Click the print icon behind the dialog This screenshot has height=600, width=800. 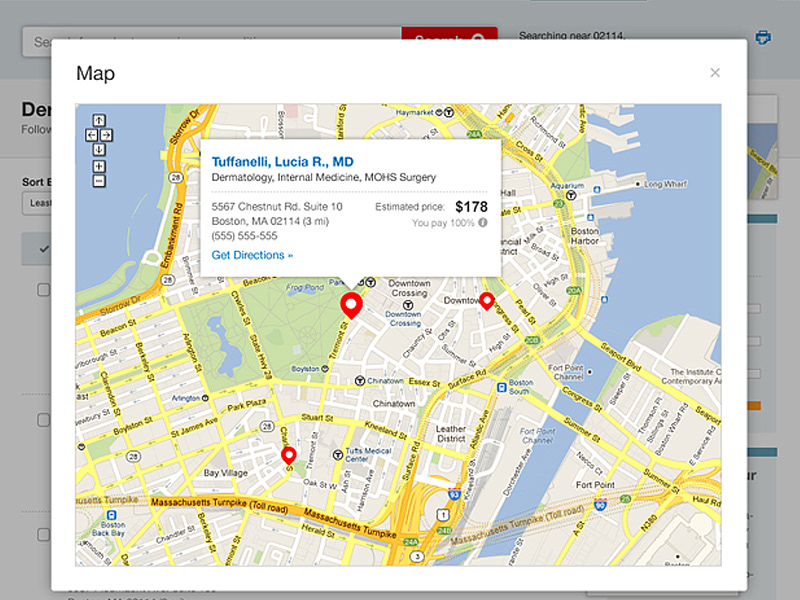pos(763,37)
